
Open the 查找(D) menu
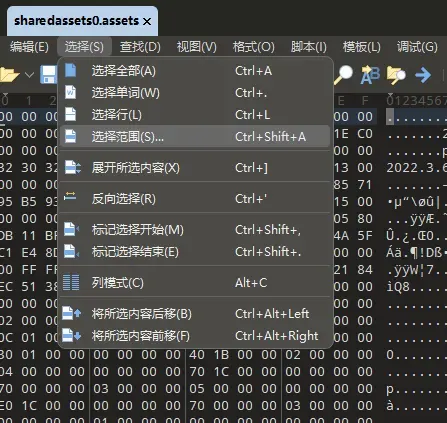click(x=140, y=47)
